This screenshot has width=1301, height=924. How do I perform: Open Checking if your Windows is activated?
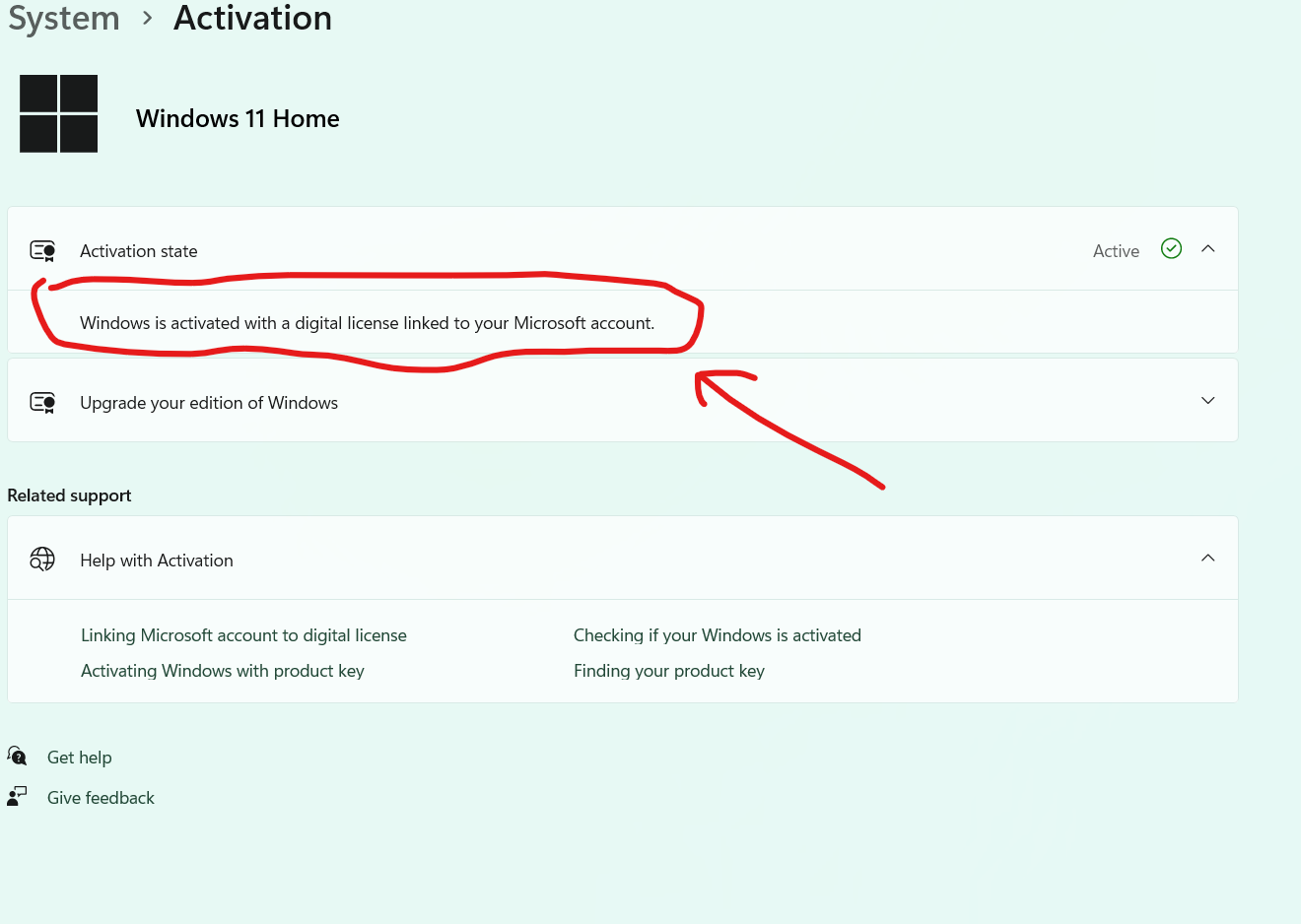click(x=718, y=635)
